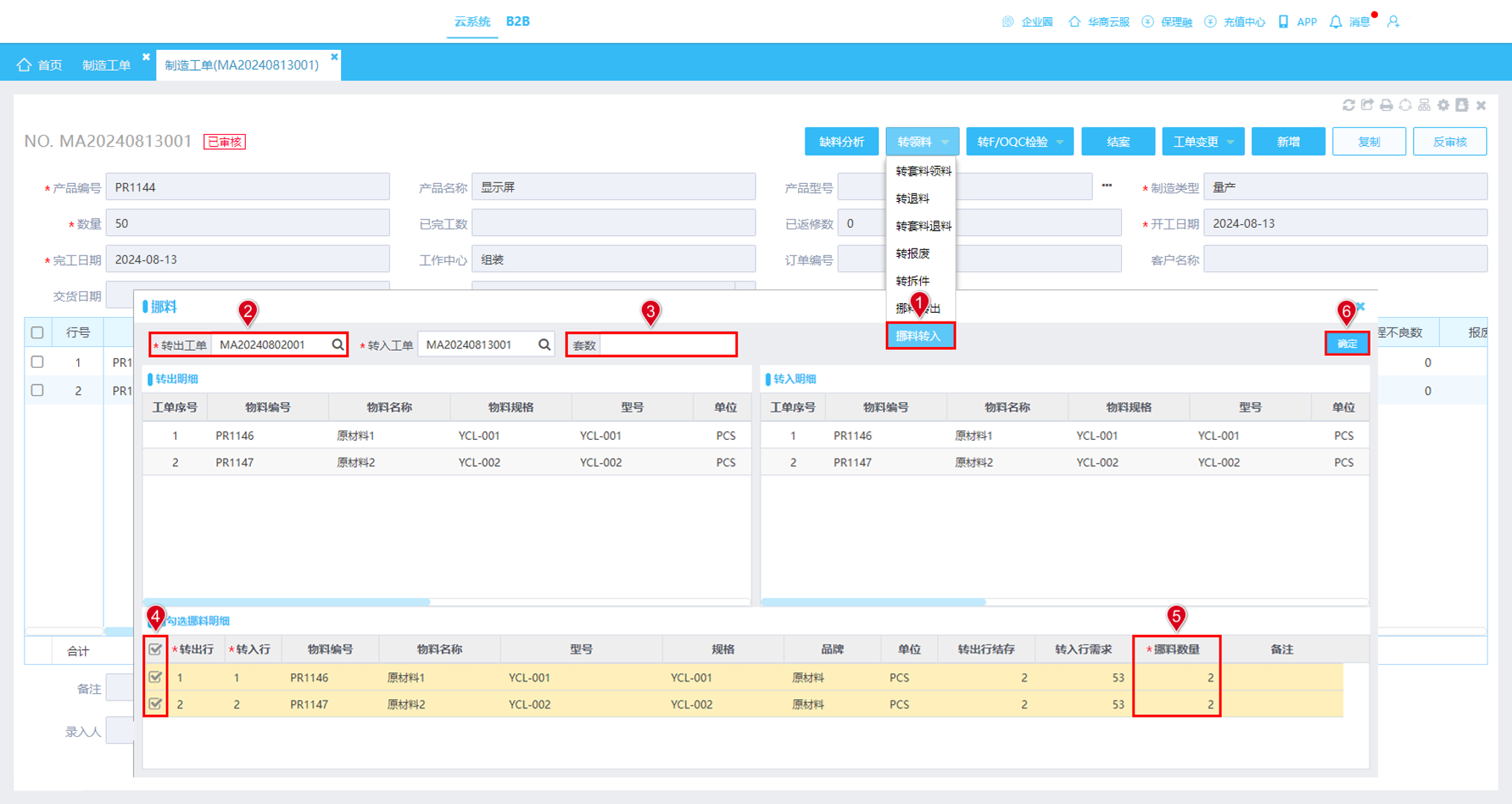Click the horizontal scrollbar under 转出明细
Screen dimensions: 1512x804
pyautogui.click(x=287, y=602)
